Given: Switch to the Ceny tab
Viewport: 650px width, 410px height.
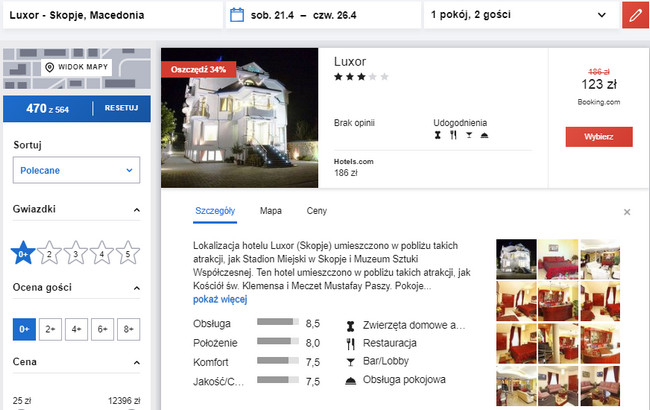Looking at the screenshot, I should coord(317,211).
